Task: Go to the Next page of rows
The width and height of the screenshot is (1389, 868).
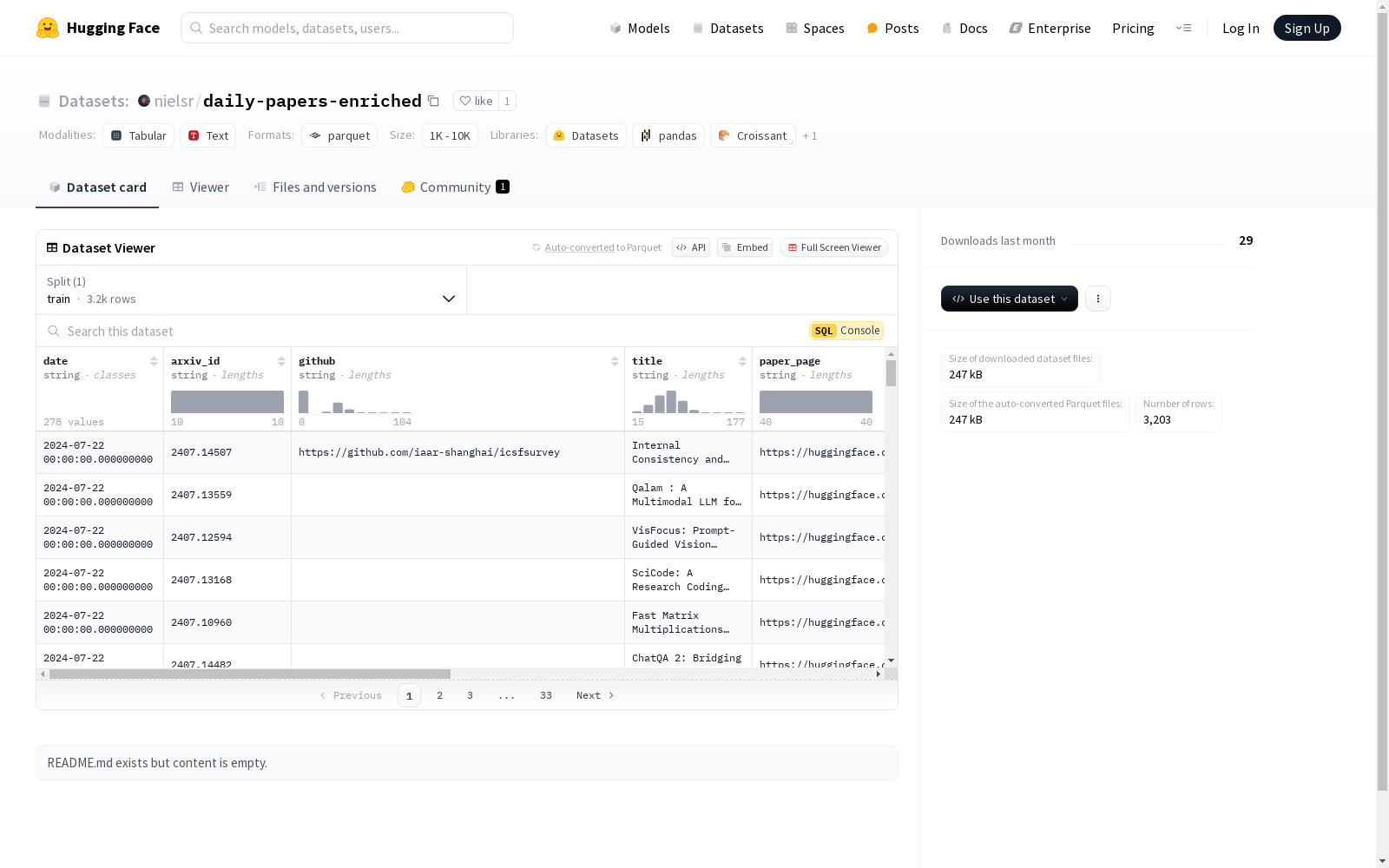Action: click(x=596, y=695)
